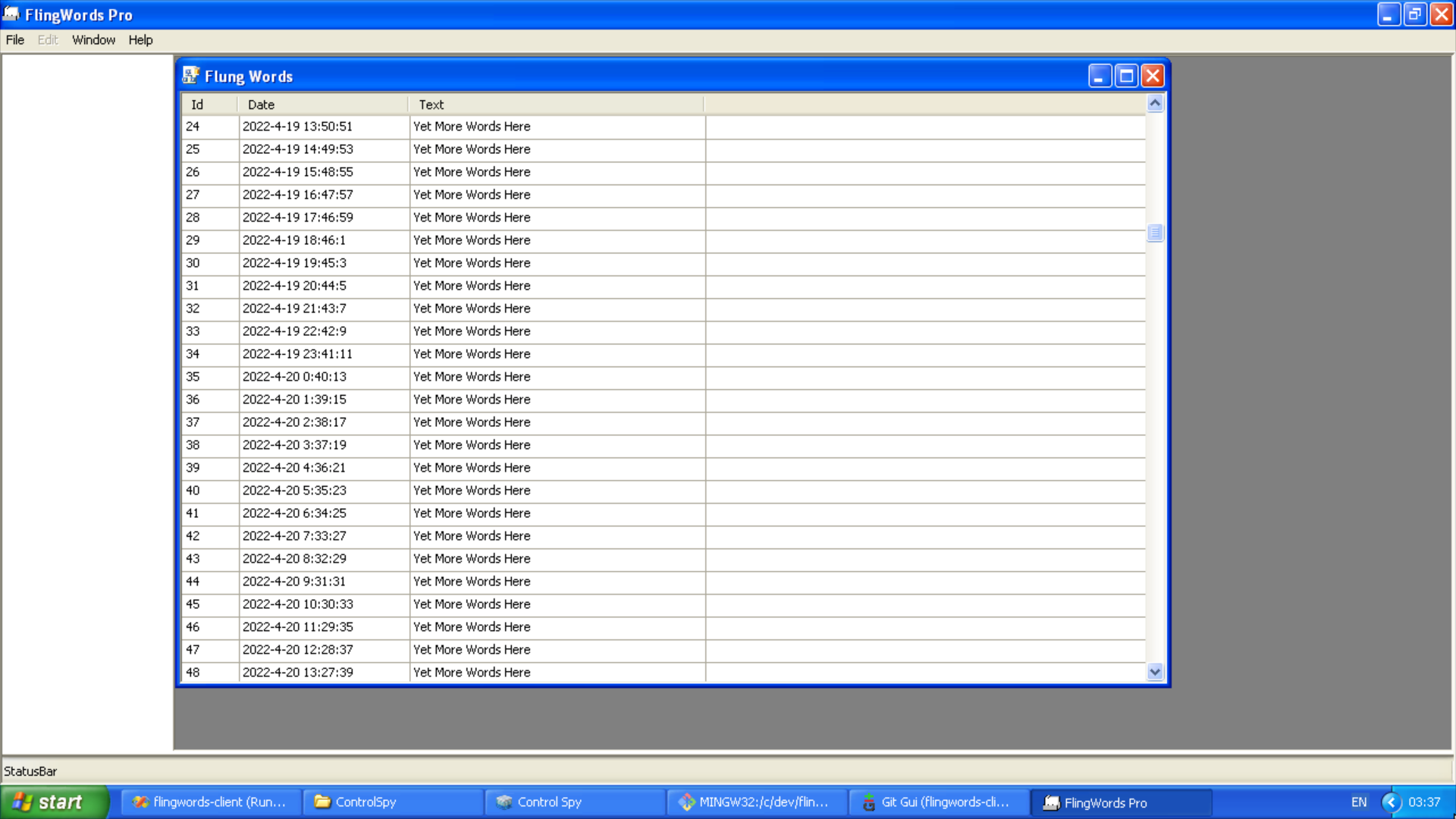
Task: Click the Flung Words window icon
Action: (191, 75)
